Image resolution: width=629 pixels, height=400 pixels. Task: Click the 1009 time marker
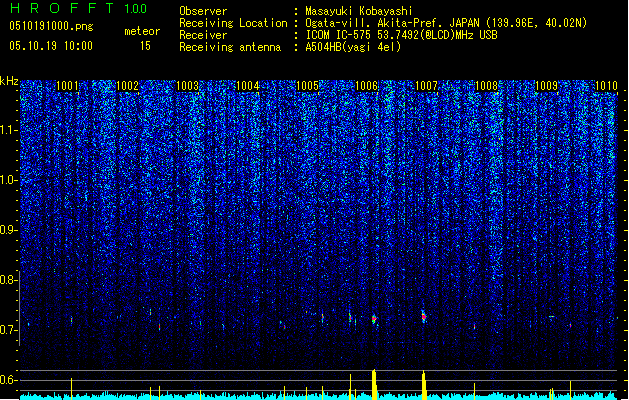point(546,86)
